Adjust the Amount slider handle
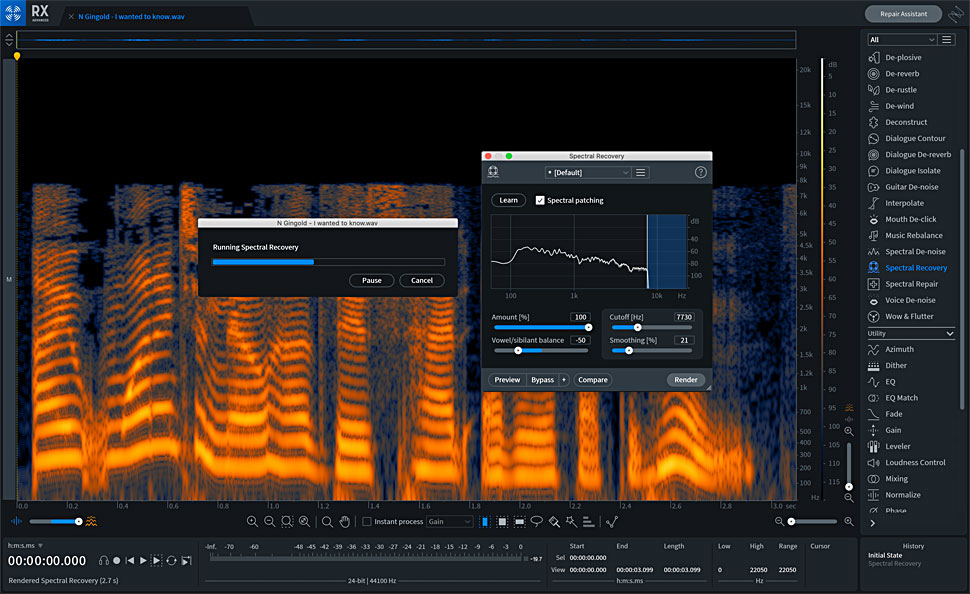Image resolution: width=970 pixels, height=594 pixels. 588,327
